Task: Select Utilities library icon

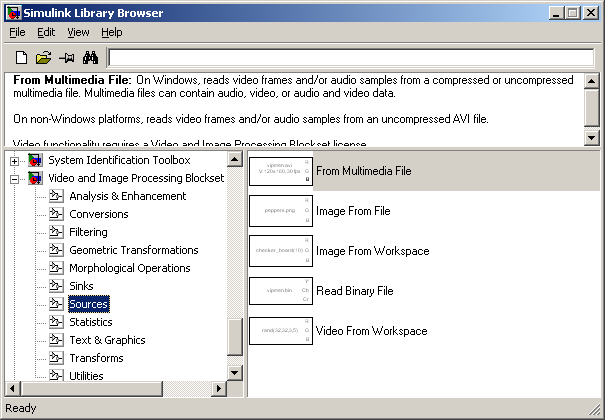Action: (x=56, y=376)
